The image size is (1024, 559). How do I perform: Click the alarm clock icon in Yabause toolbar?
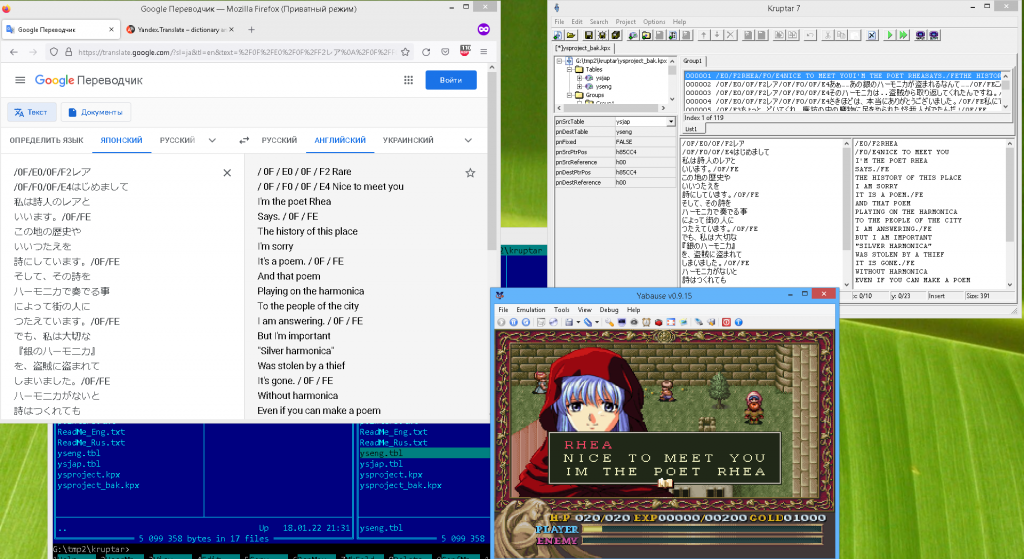(646, 322)
